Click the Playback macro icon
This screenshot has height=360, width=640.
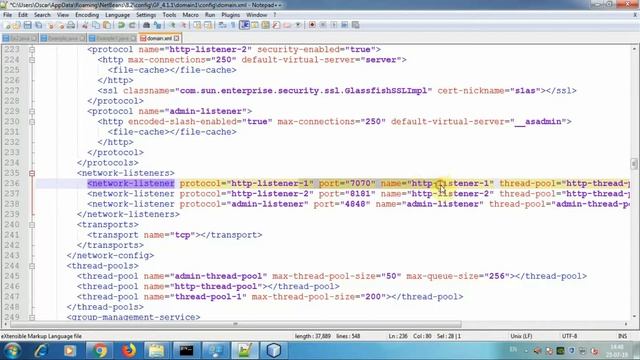(x=334, y=25)
